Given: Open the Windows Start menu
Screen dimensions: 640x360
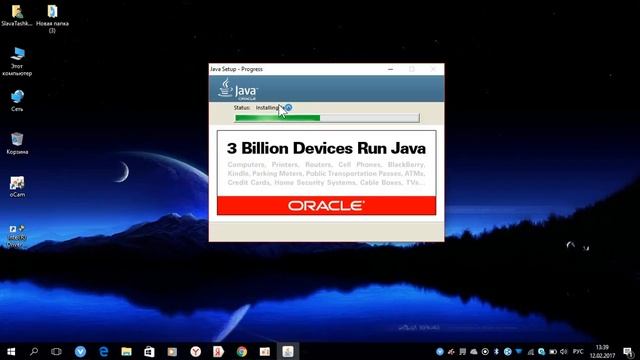Looking at the screenshot, I should click(x=11, y=351).
